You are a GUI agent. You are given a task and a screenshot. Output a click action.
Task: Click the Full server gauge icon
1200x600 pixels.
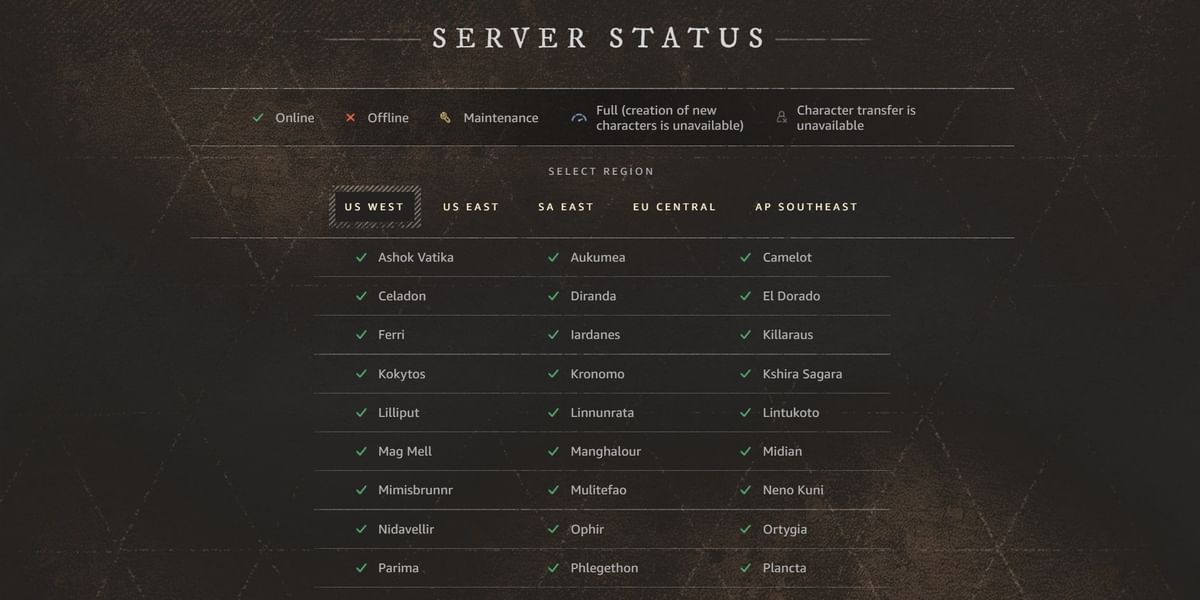pos(577,117)
